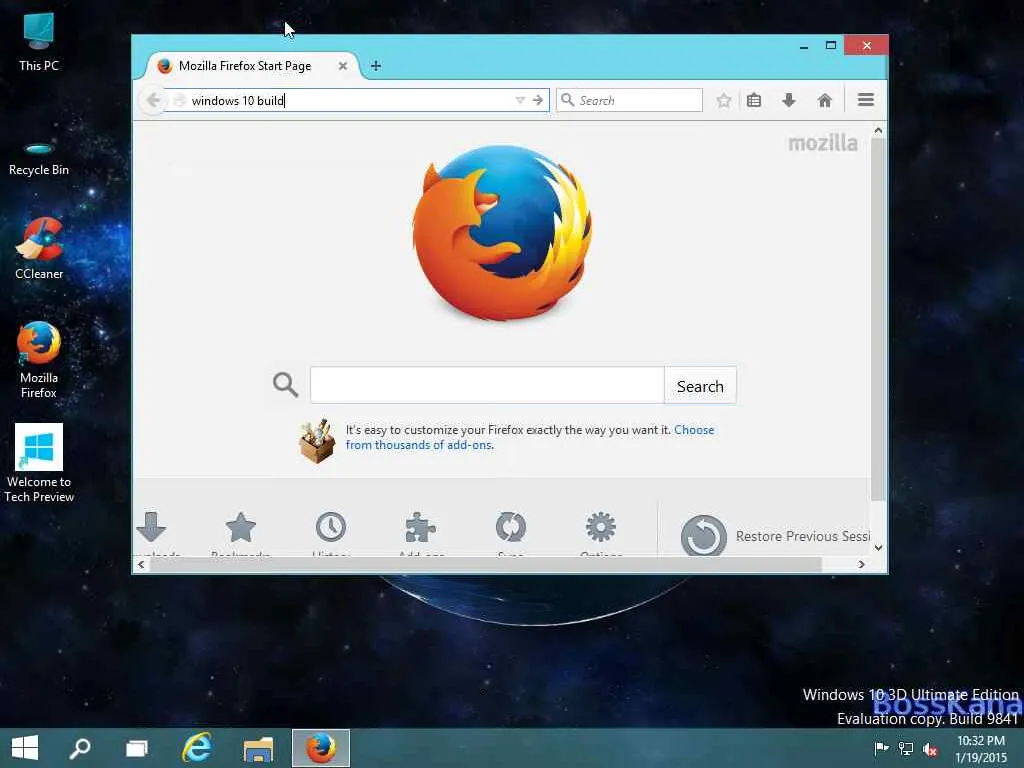Click the network icon in system tray

[906, 748]
